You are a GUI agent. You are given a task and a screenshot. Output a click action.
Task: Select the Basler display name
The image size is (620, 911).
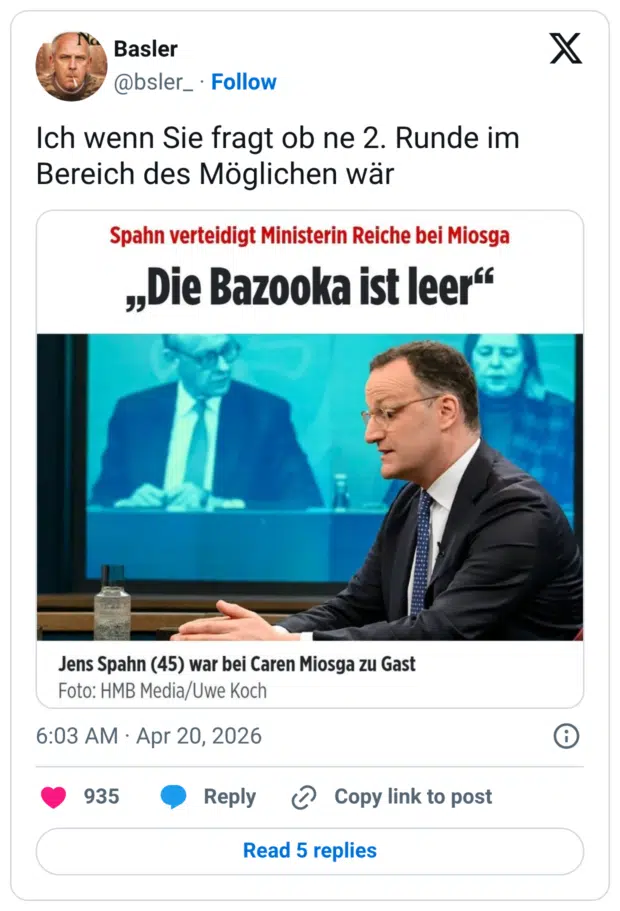146,49
